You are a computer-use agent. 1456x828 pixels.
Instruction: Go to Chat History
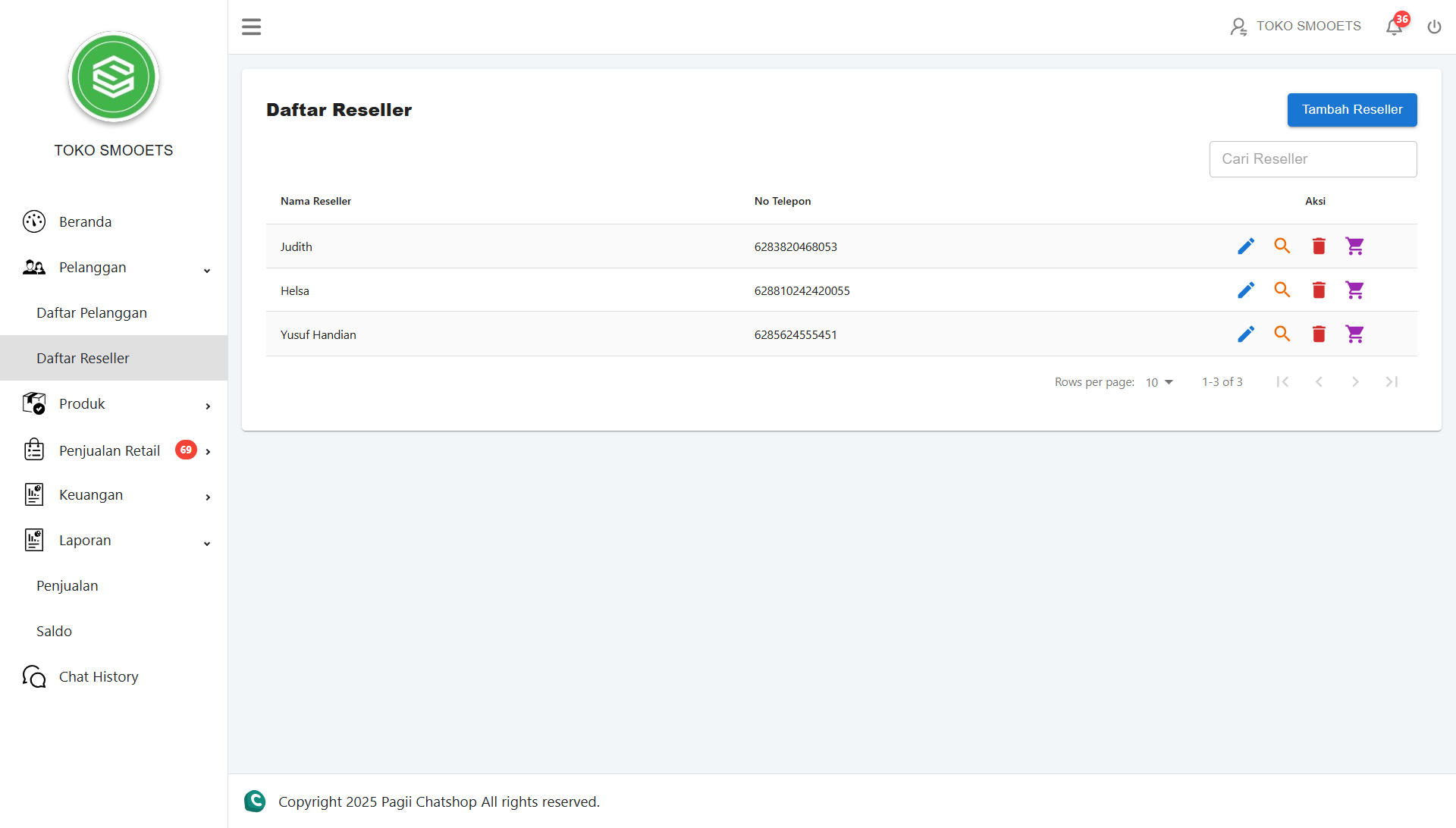[99, 677]
